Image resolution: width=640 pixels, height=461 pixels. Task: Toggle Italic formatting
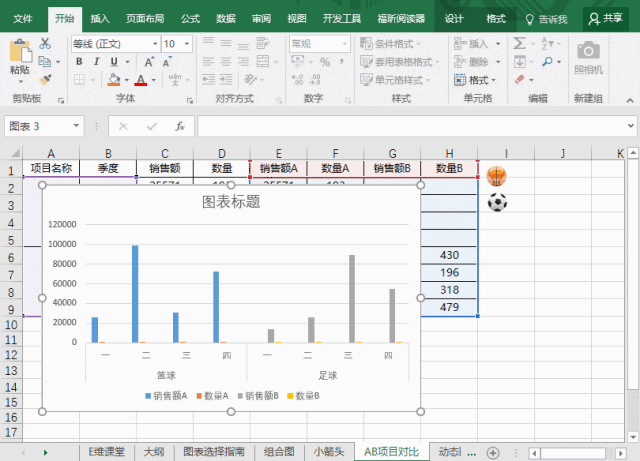(x=96, y=62)
